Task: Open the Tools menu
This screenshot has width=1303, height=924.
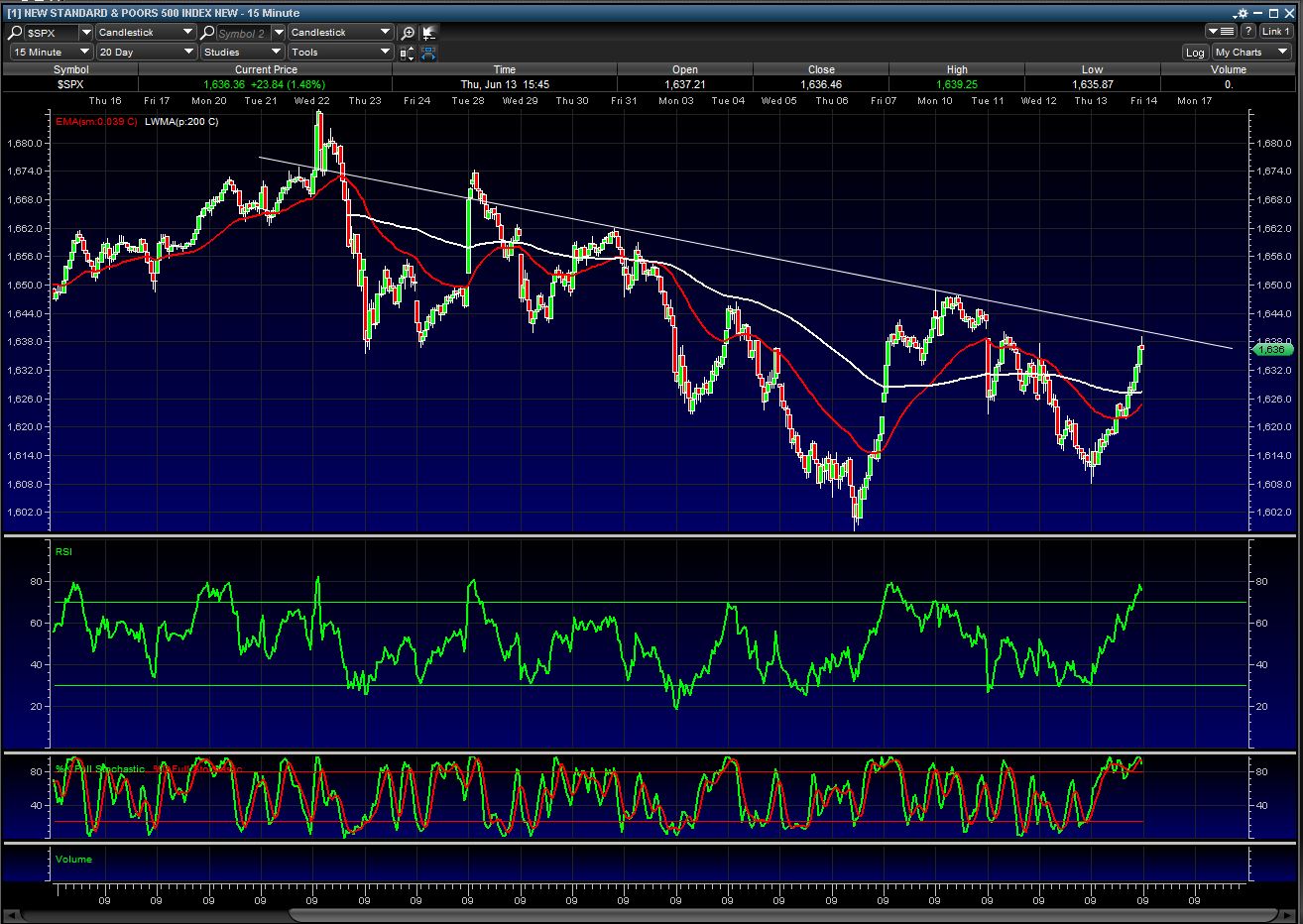Action: coord(341,52)
